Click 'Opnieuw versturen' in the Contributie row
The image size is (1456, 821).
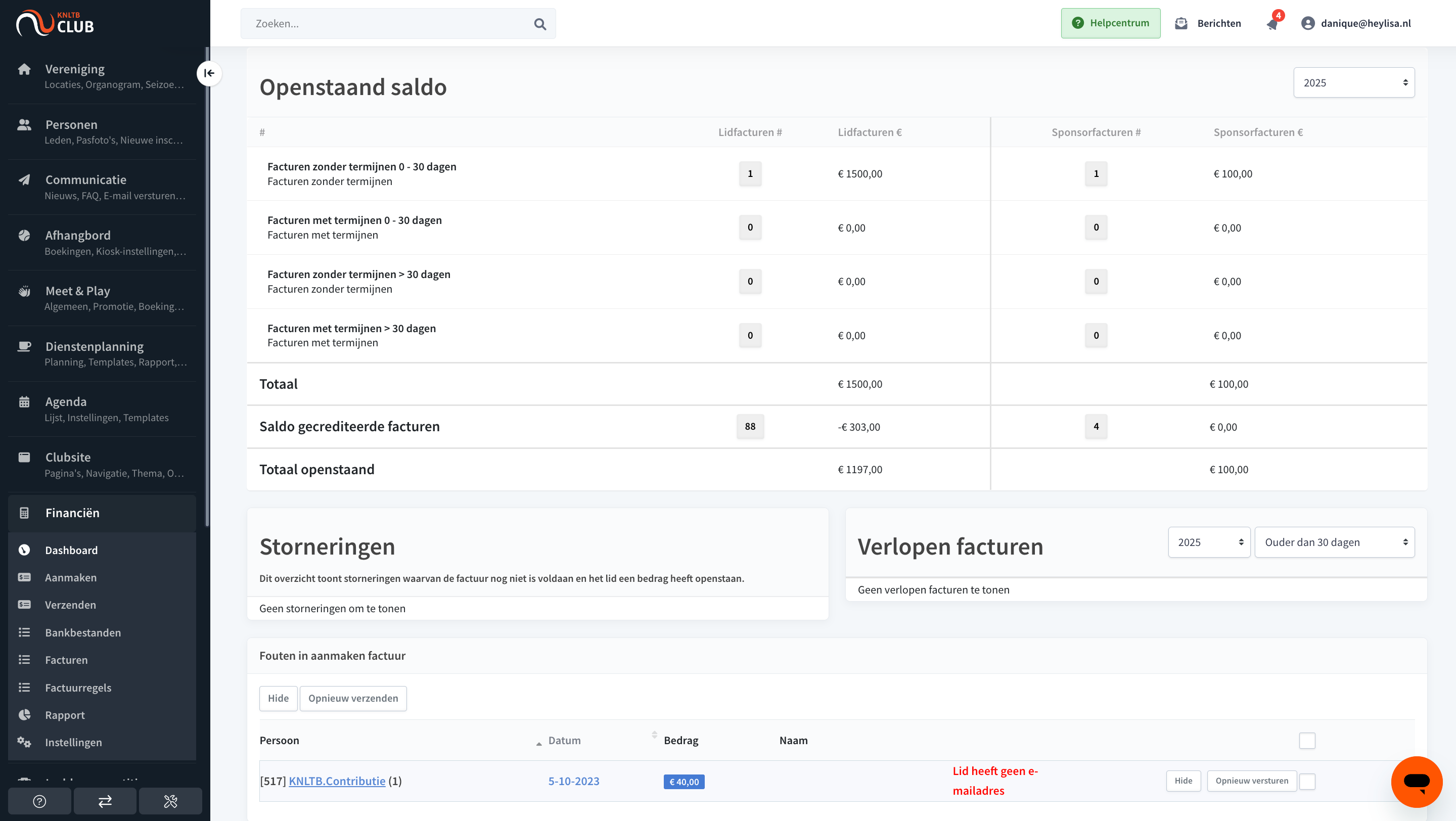[x=1251, y=781]
